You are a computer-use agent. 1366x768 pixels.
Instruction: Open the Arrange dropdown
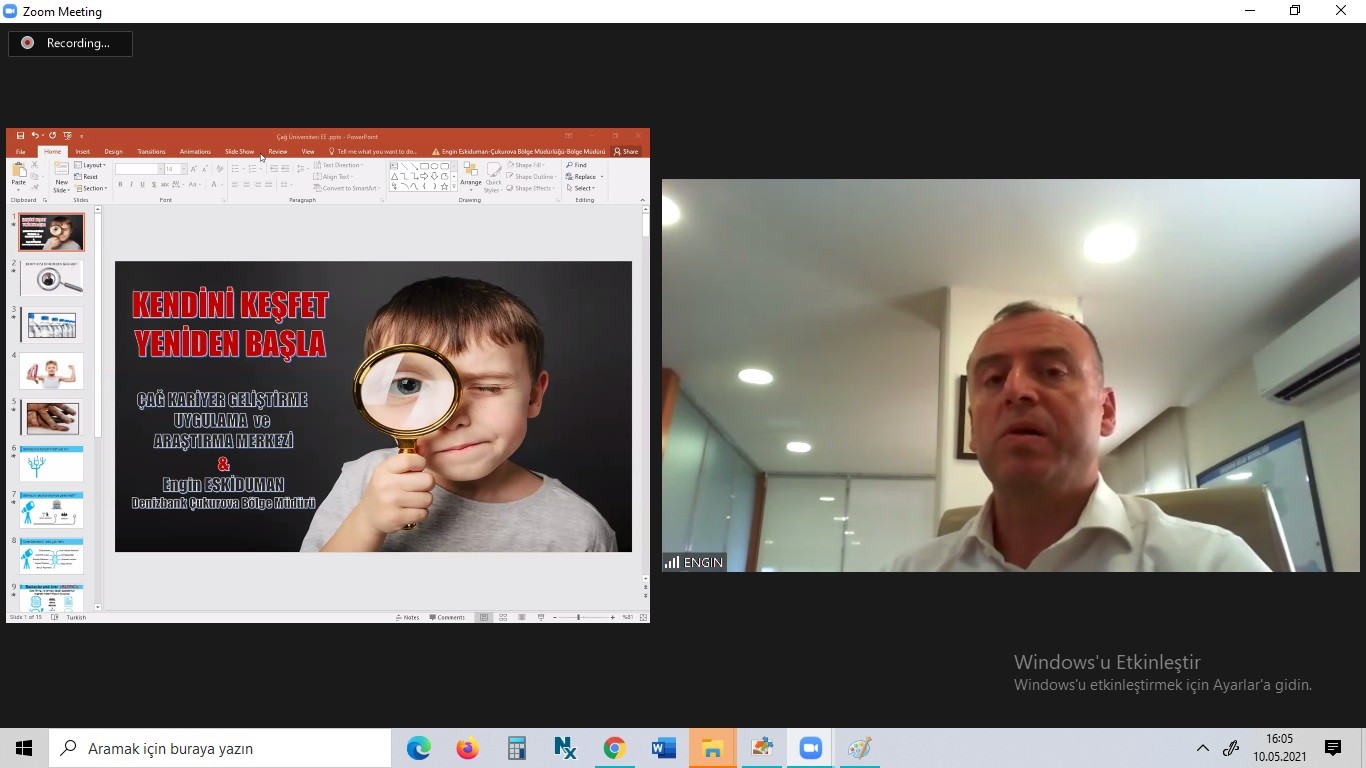click(470, 177)
